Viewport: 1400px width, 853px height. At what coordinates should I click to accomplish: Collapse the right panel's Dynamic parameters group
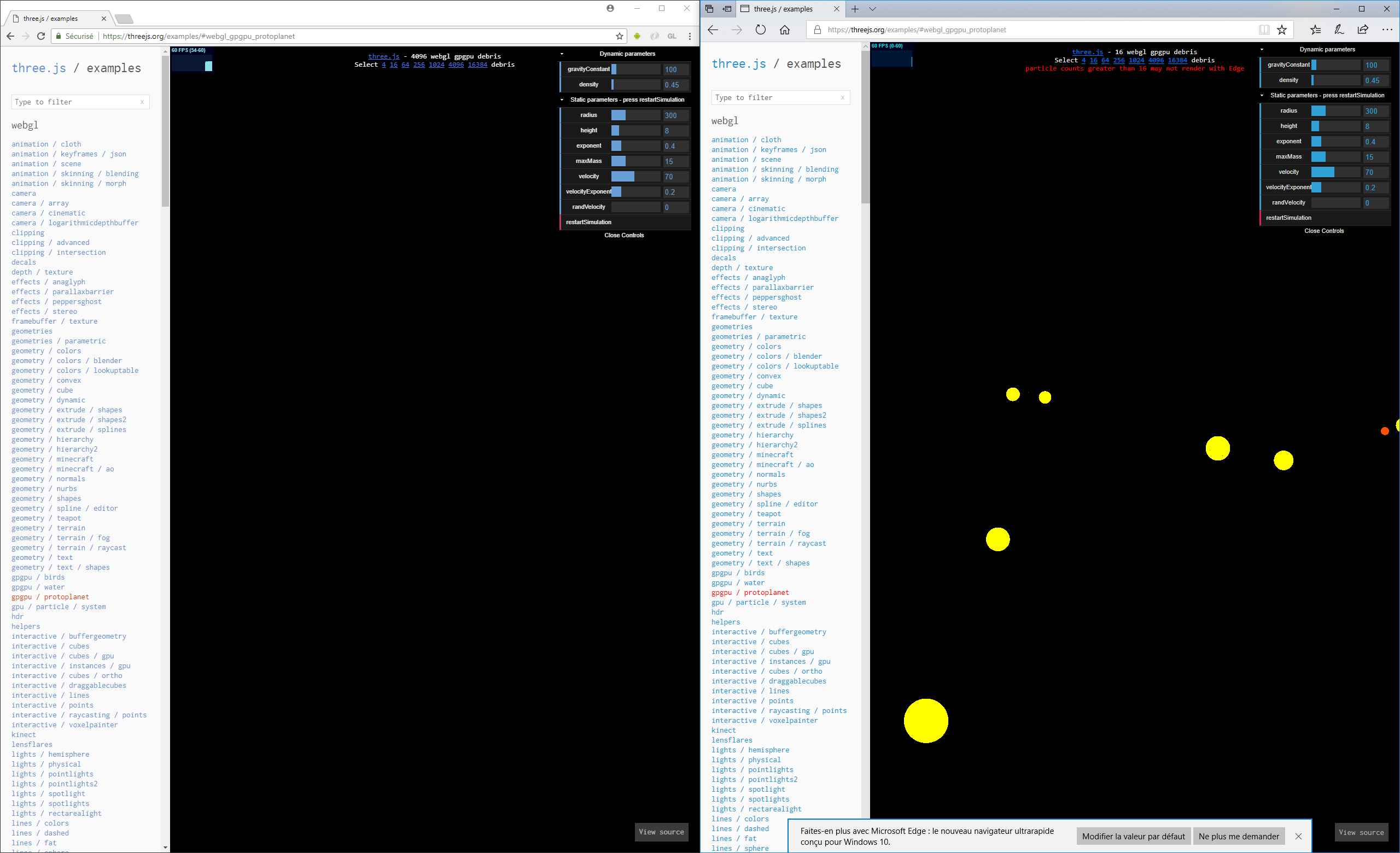click(1263, 49)
